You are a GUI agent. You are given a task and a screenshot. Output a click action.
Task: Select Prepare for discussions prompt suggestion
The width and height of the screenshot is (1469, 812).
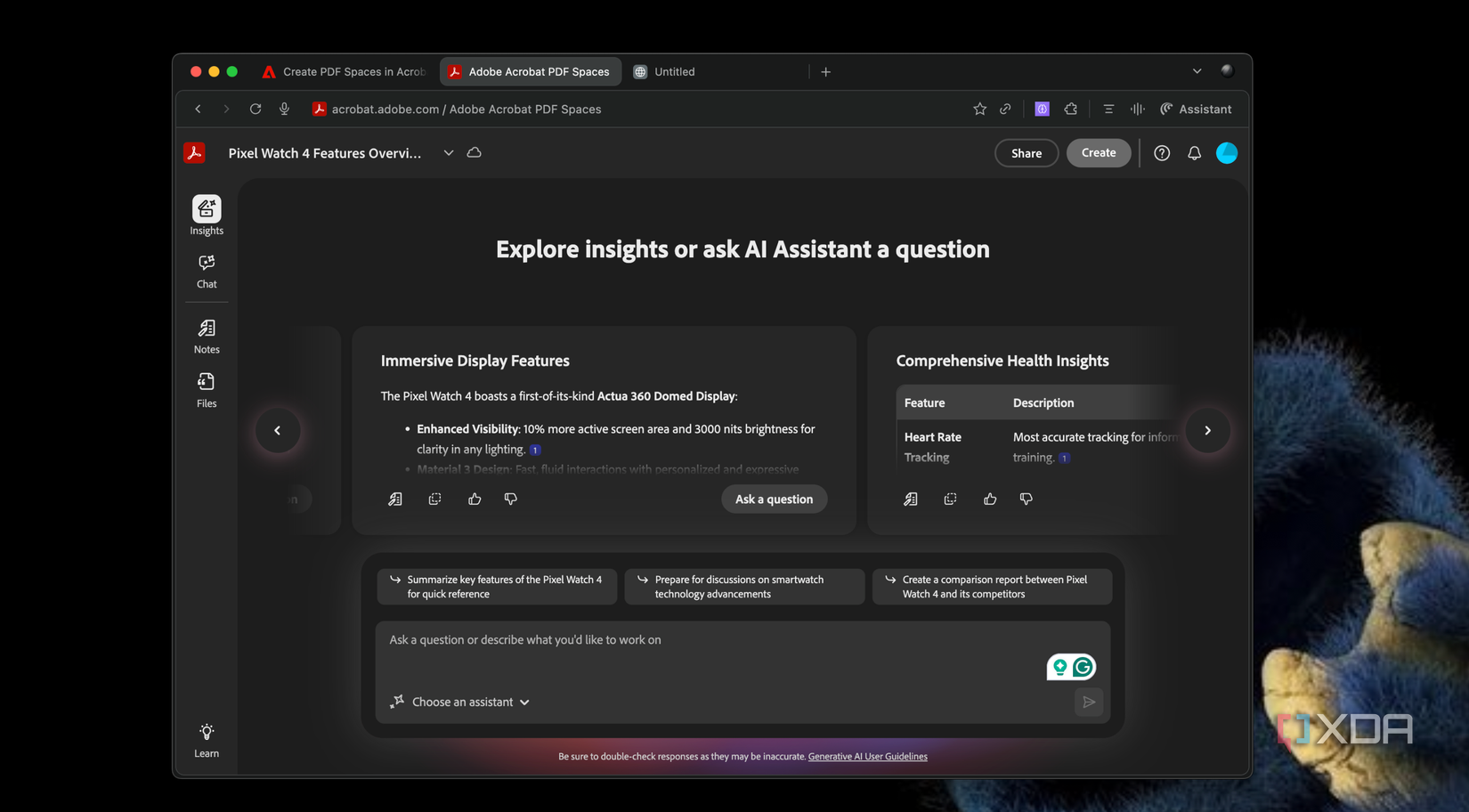coord(744,587)
